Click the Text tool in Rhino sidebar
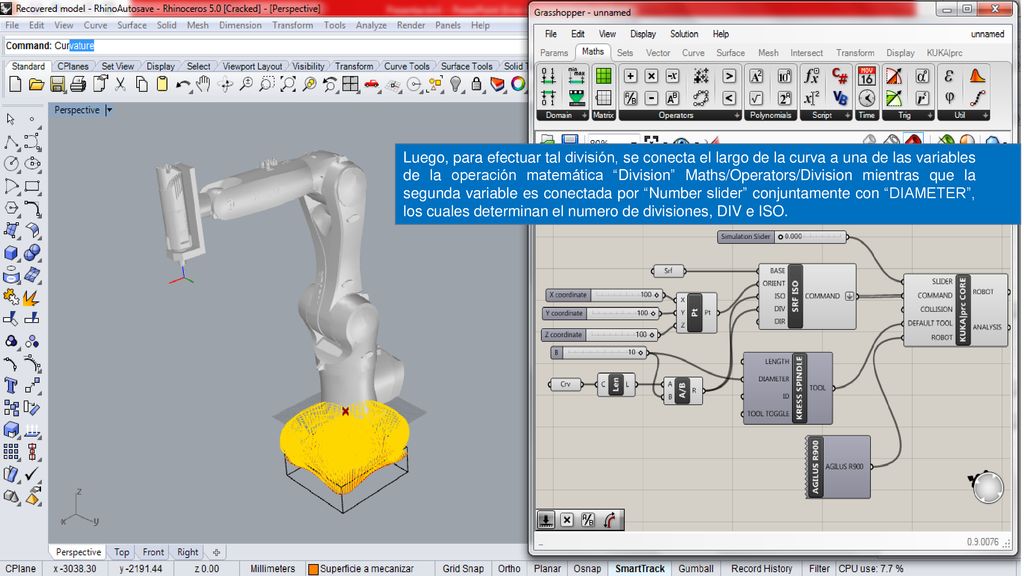The width and height of the screenshot is (1024, 576). 11,386
